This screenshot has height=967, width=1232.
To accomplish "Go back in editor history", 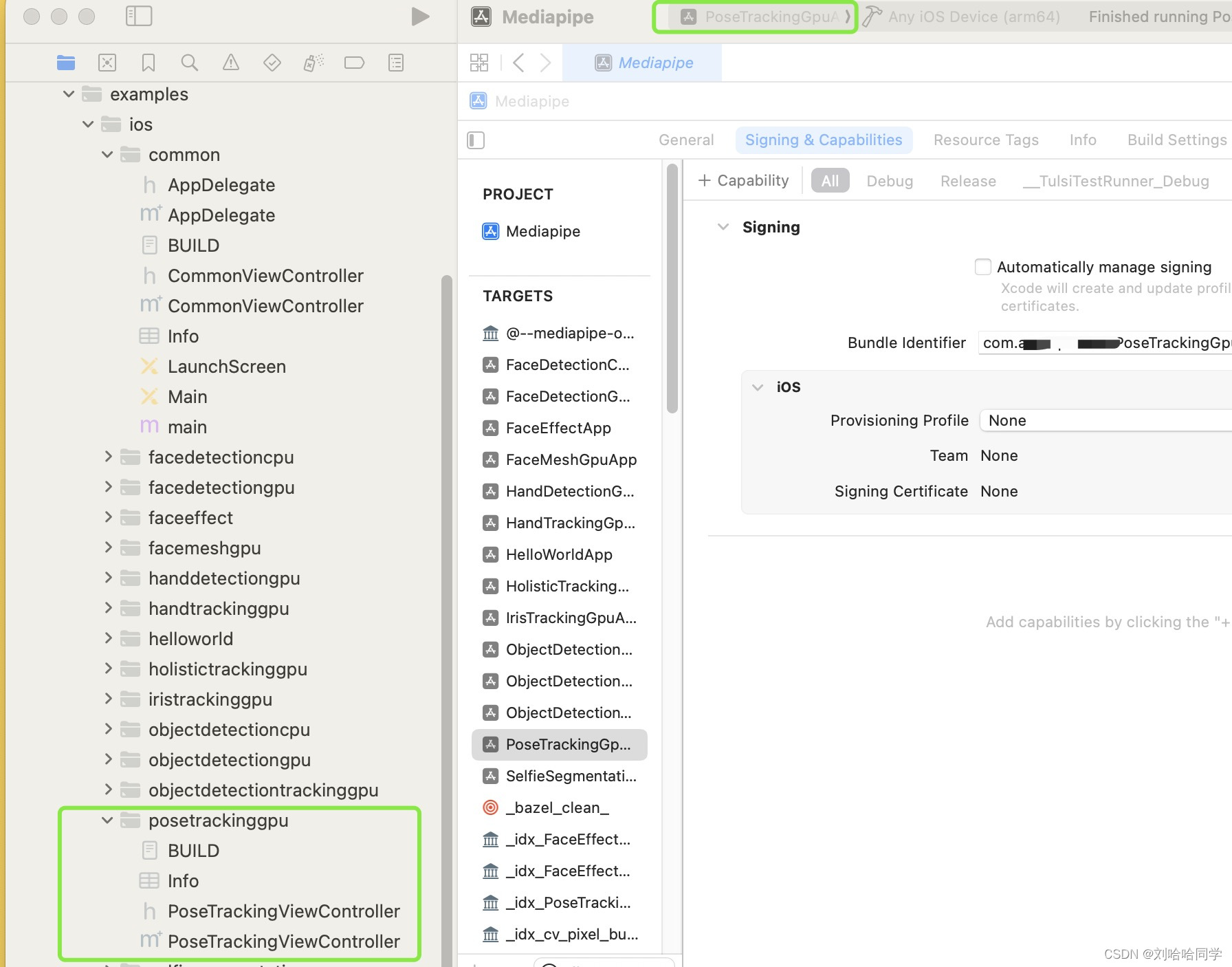I will pyautogui.click(x=519, y=63).
